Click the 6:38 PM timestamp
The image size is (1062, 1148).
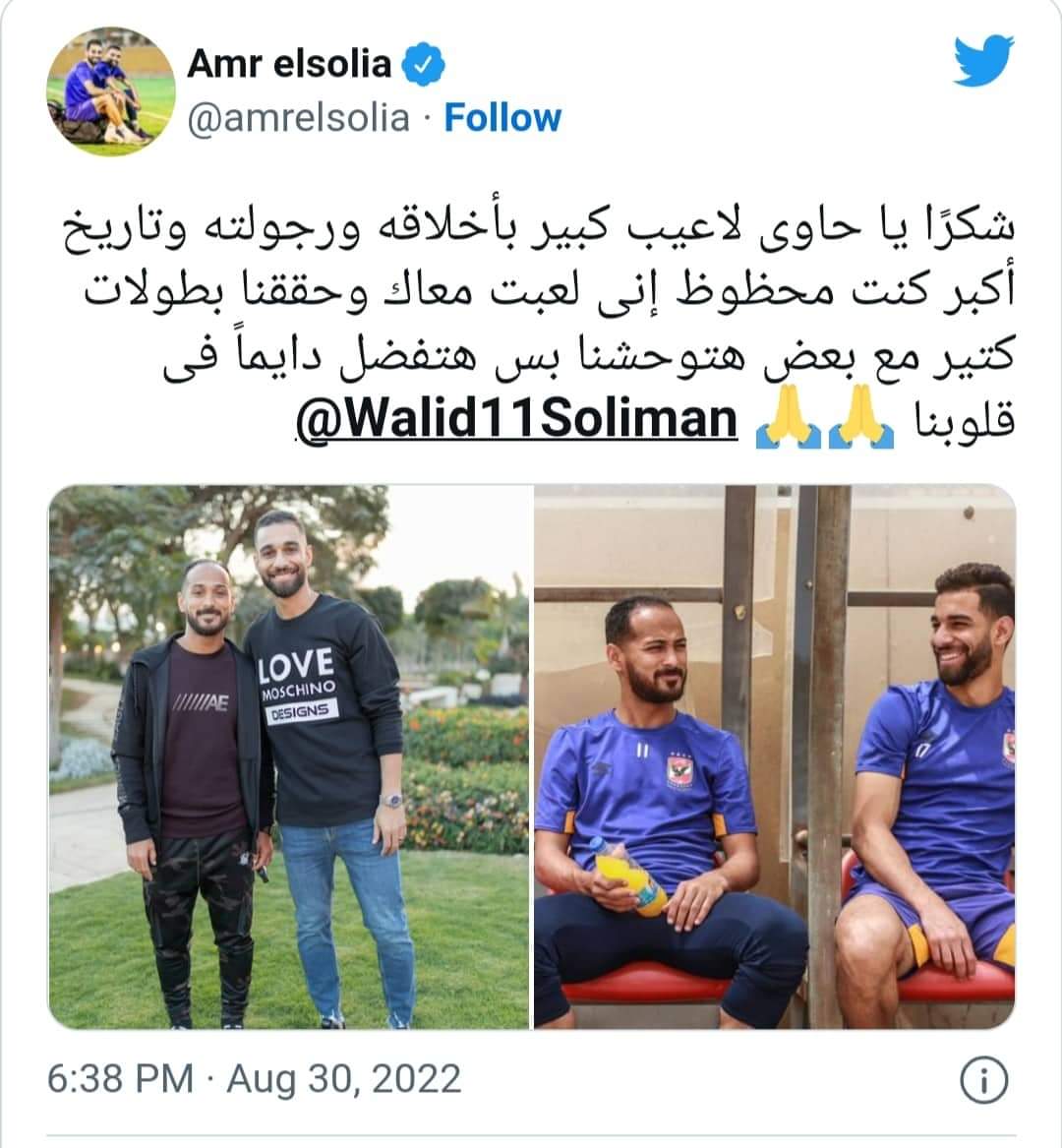[121, 1078]
